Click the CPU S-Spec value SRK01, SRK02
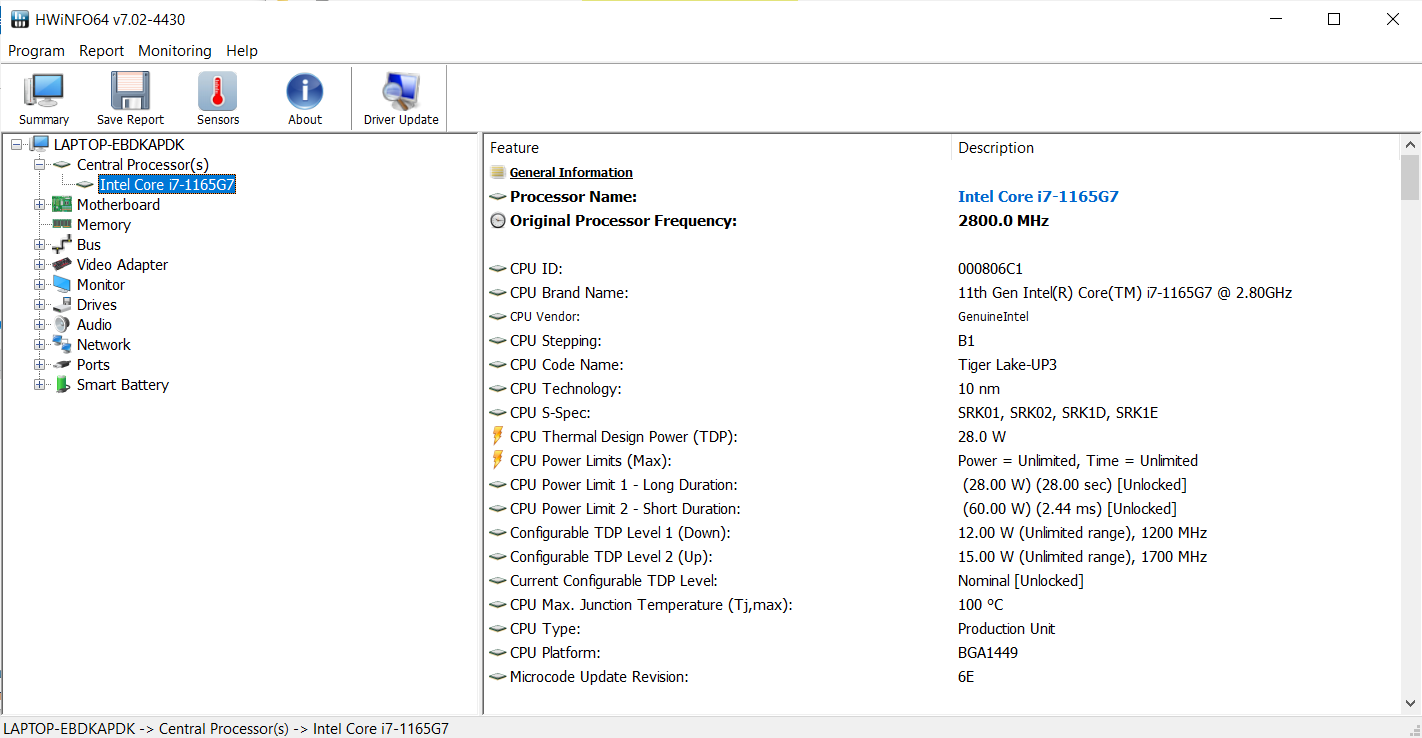 pyautogui.click(x=1058, y=413)
